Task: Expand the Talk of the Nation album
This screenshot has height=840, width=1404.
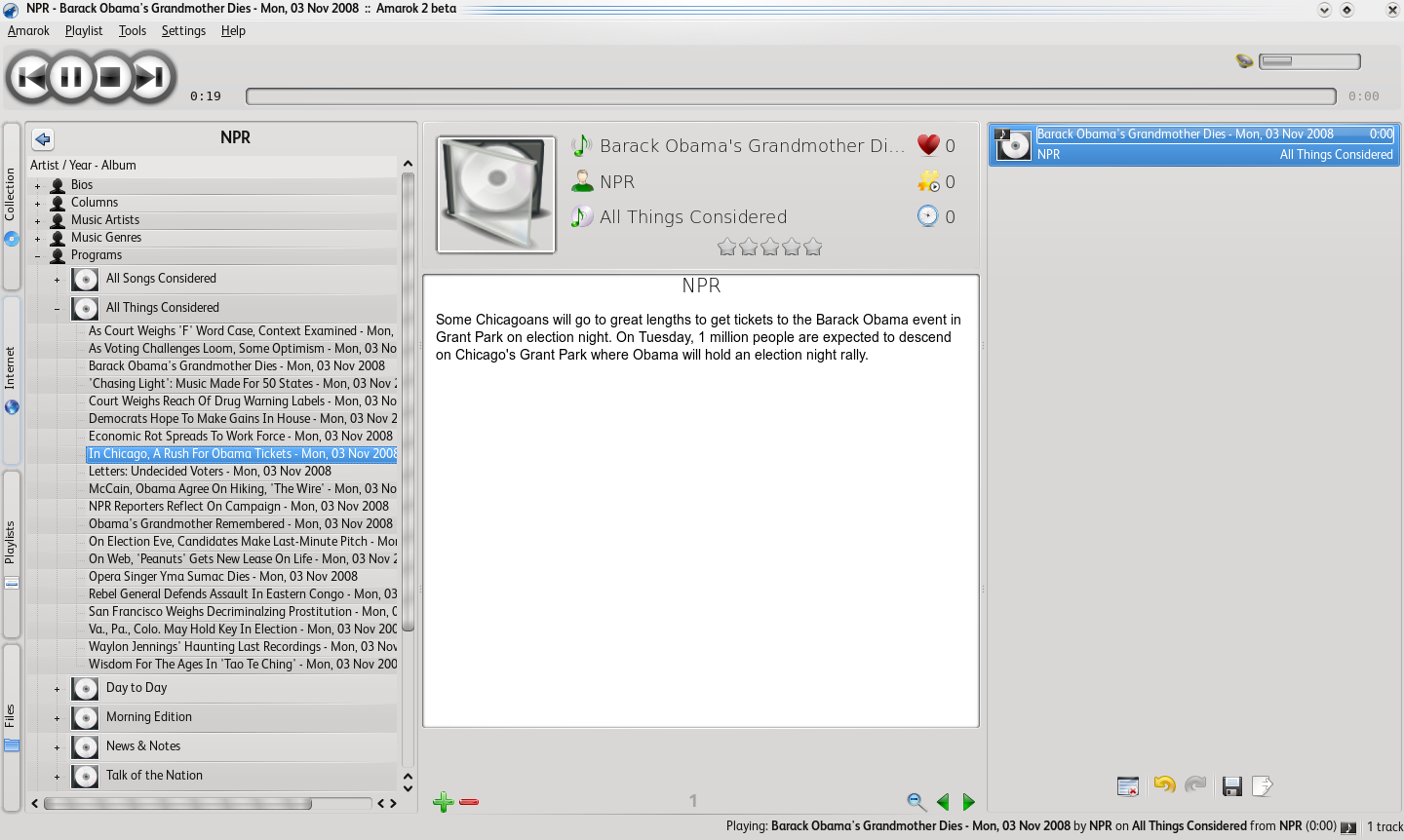Action: (57, 777)
